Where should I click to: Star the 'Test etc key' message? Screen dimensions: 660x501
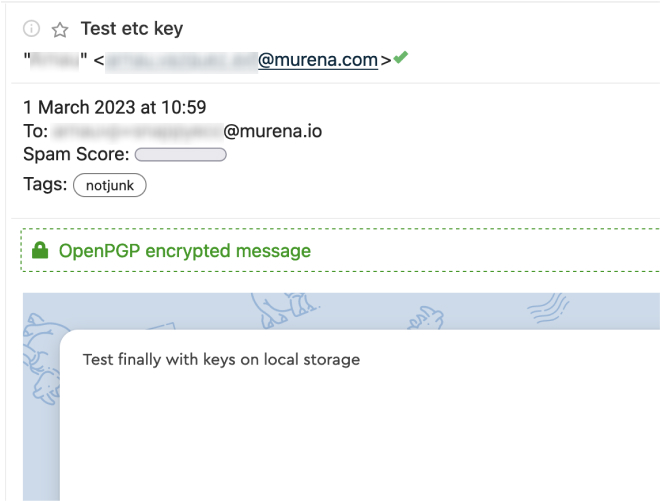(x=59, y=29)
